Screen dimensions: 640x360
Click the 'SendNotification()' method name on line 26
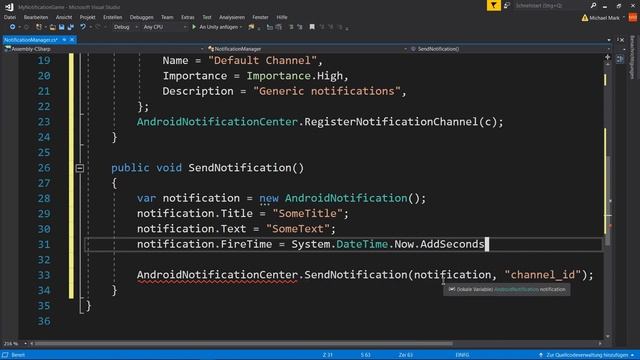tap(246, 168)
